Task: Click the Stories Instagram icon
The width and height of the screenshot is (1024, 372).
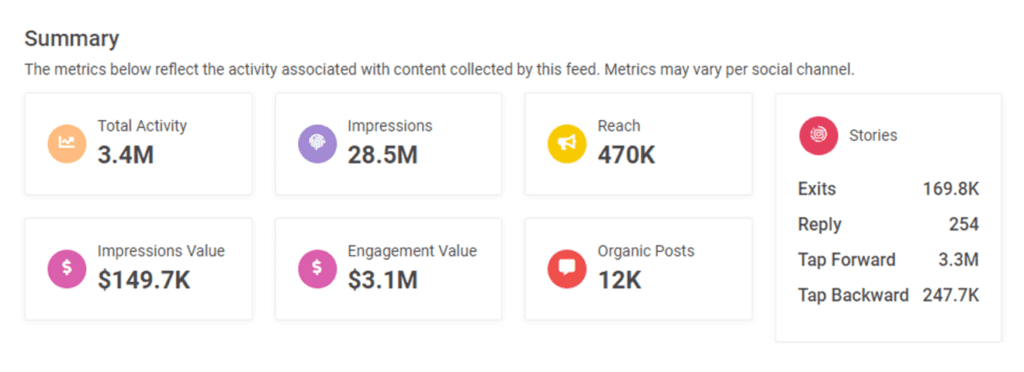Action: pos(818,135)
